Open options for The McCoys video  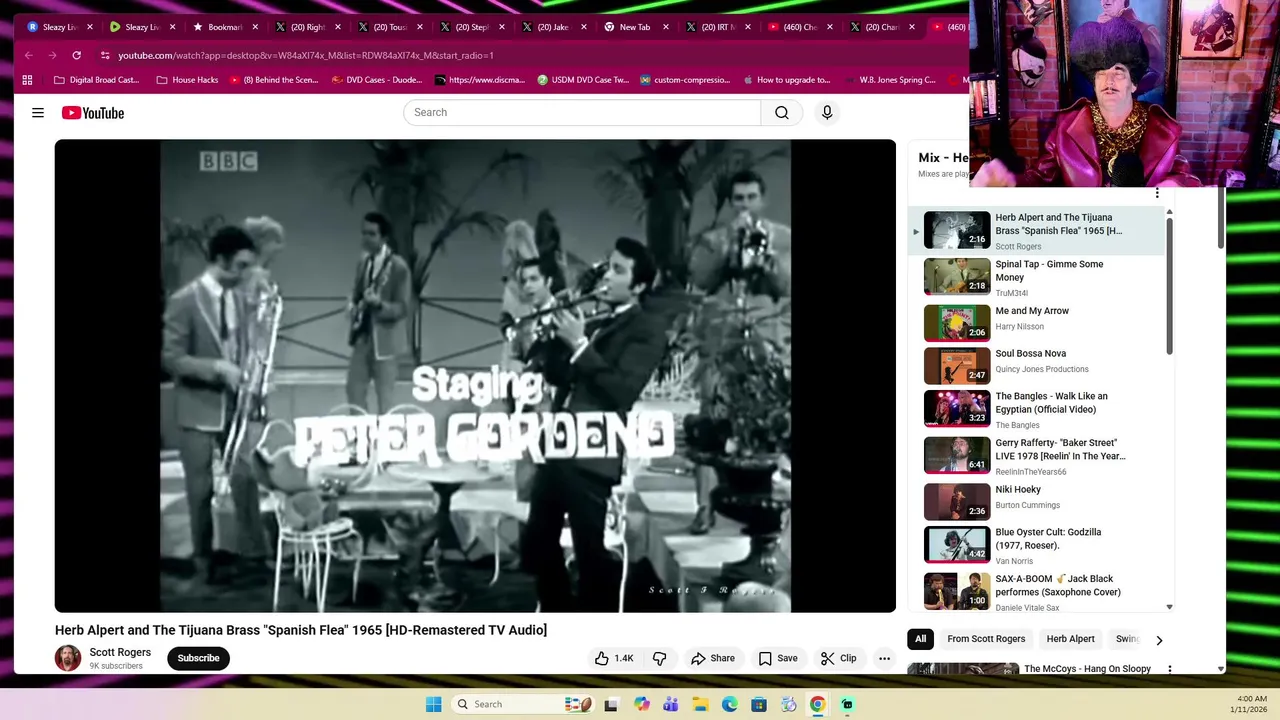pos(1169,669)
